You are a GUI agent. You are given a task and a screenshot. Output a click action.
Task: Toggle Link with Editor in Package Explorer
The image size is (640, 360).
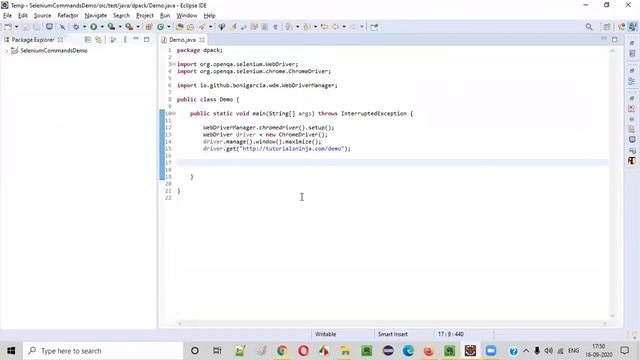coord(98,40)
